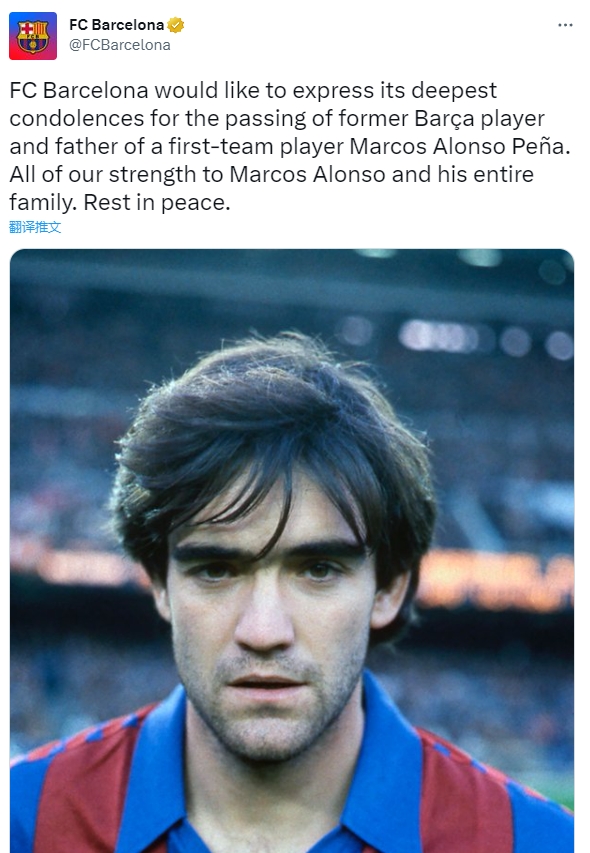Click "Rest in peace." line of tweet
This screenshot has width=590, height=853.
[157, 202]
